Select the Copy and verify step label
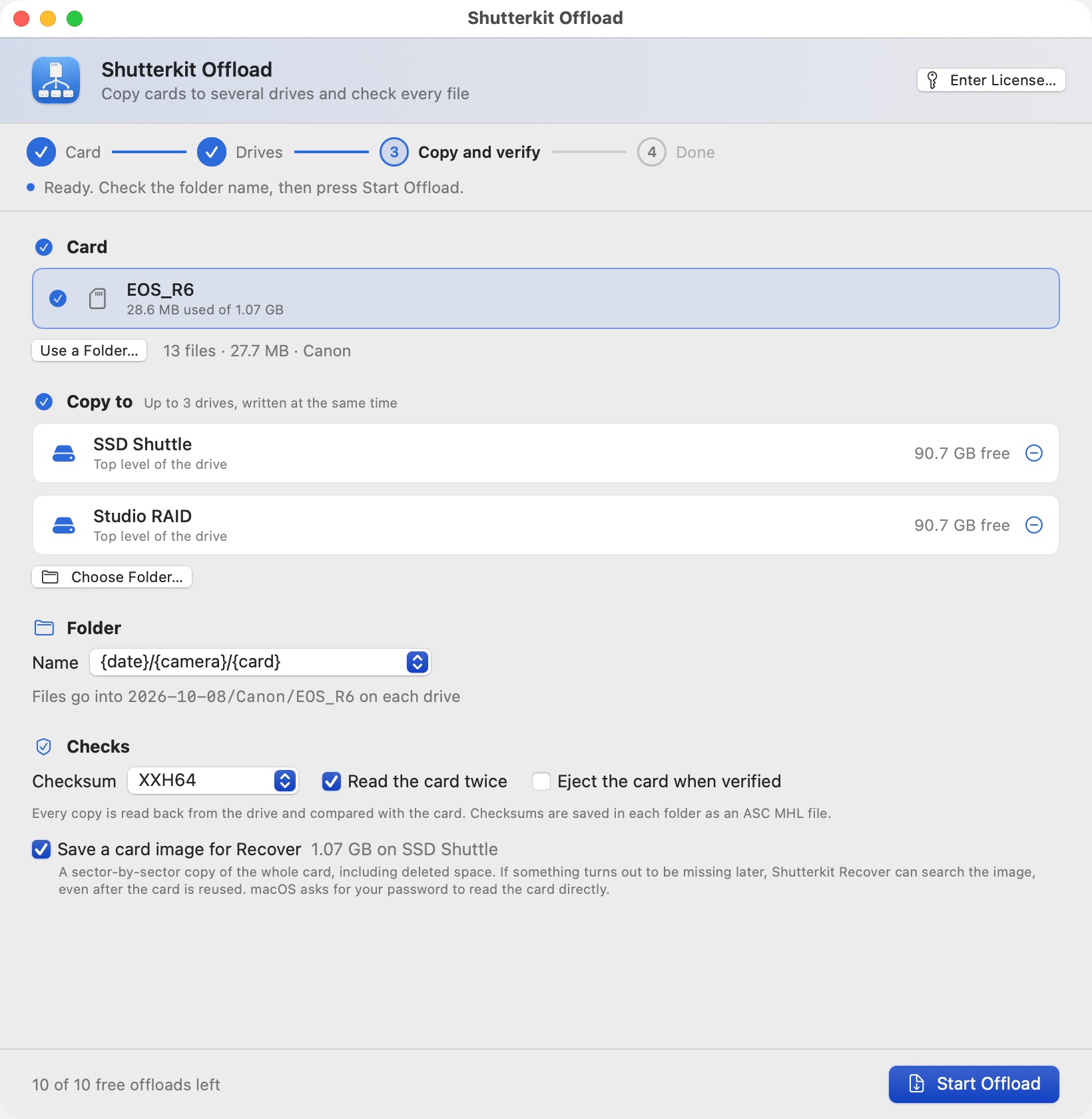1092x1119 pixels. click(x=479, y=153)
